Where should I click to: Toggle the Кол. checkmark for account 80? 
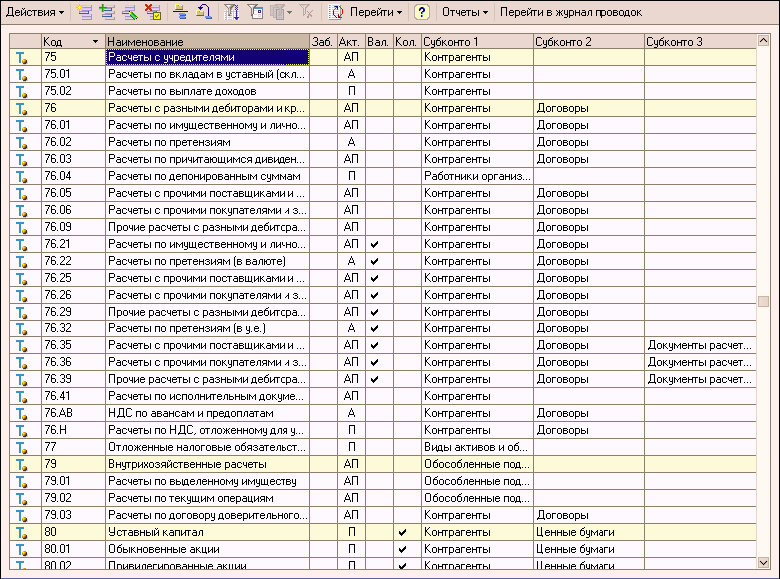click(x=402, y=532)
